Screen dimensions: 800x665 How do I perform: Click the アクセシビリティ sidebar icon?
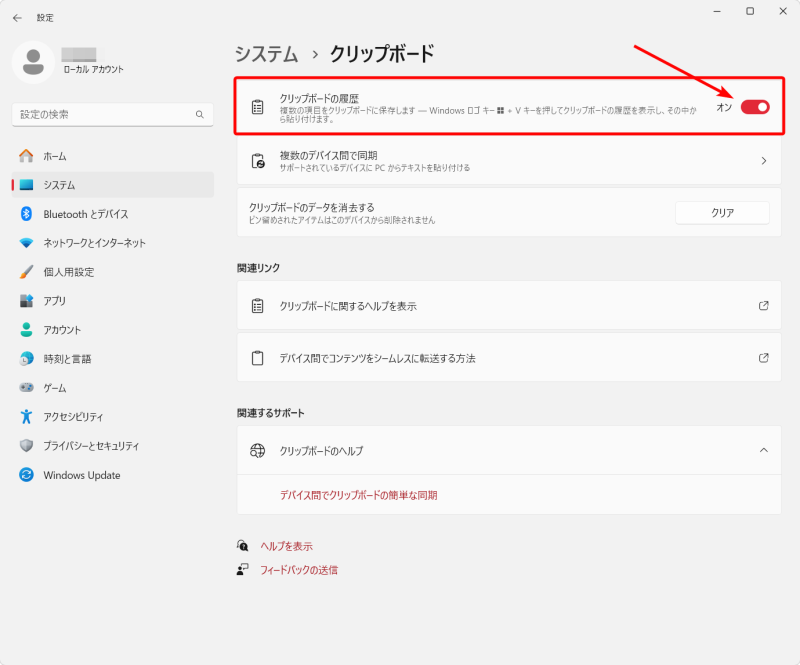(x=27, y=417)
